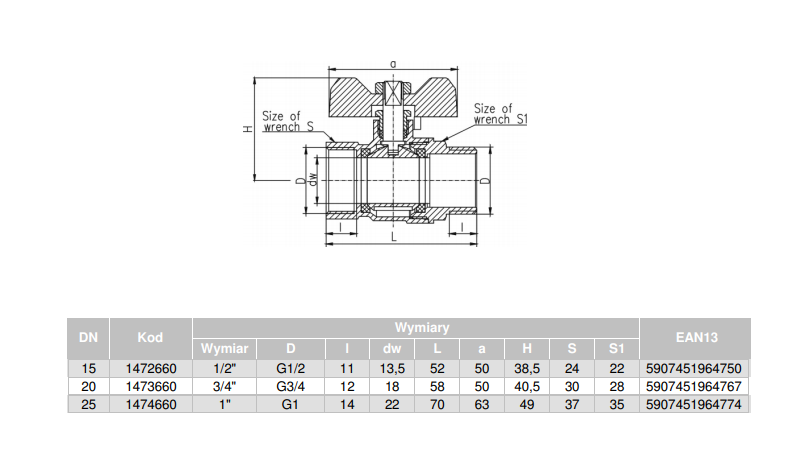The height and width of the screenshot is (449, 810).
Task: Click the H dimension label in drawing
Action: [246, 129]
